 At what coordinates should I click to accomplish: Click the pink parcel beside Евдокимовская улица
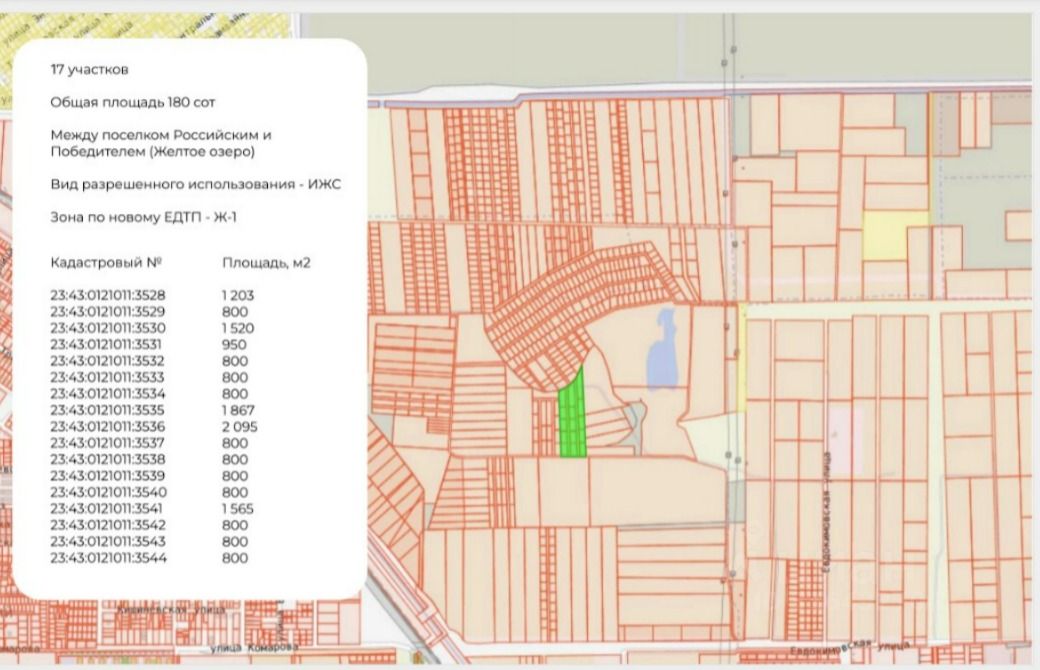pos(846,441)
